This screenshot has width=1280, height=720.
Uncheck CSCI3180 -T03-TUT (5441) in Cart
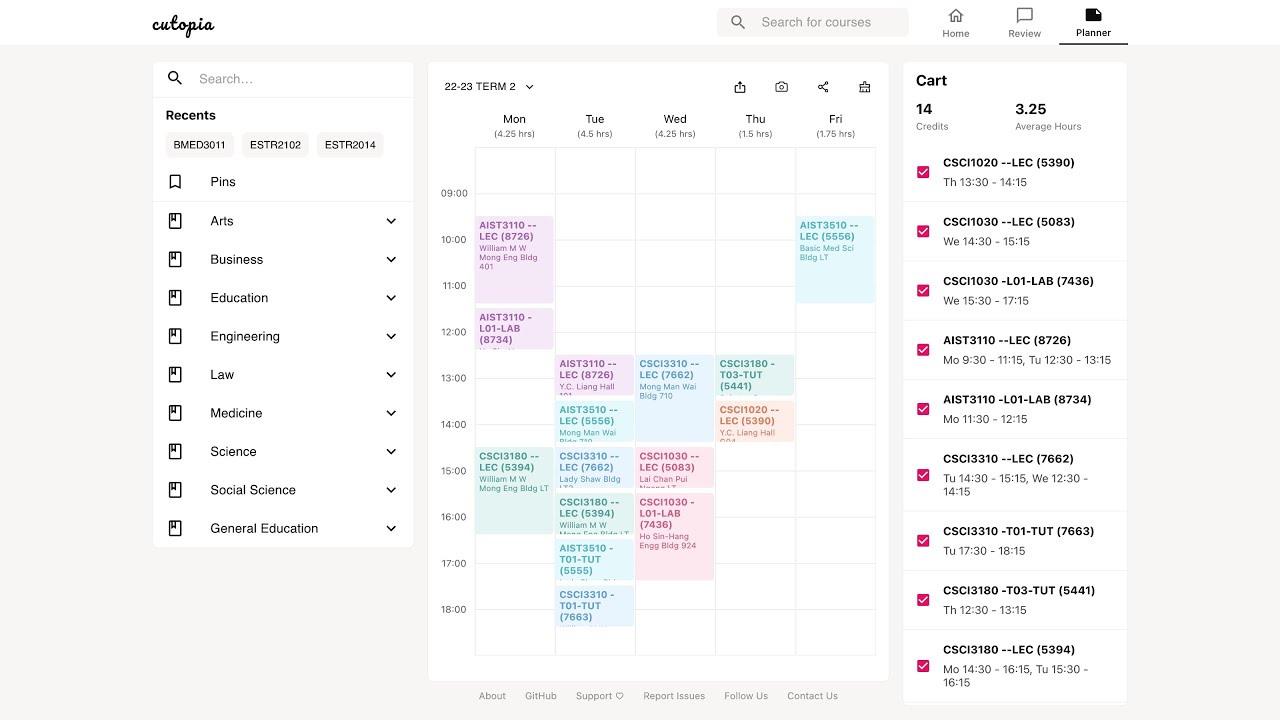[922, 599]
